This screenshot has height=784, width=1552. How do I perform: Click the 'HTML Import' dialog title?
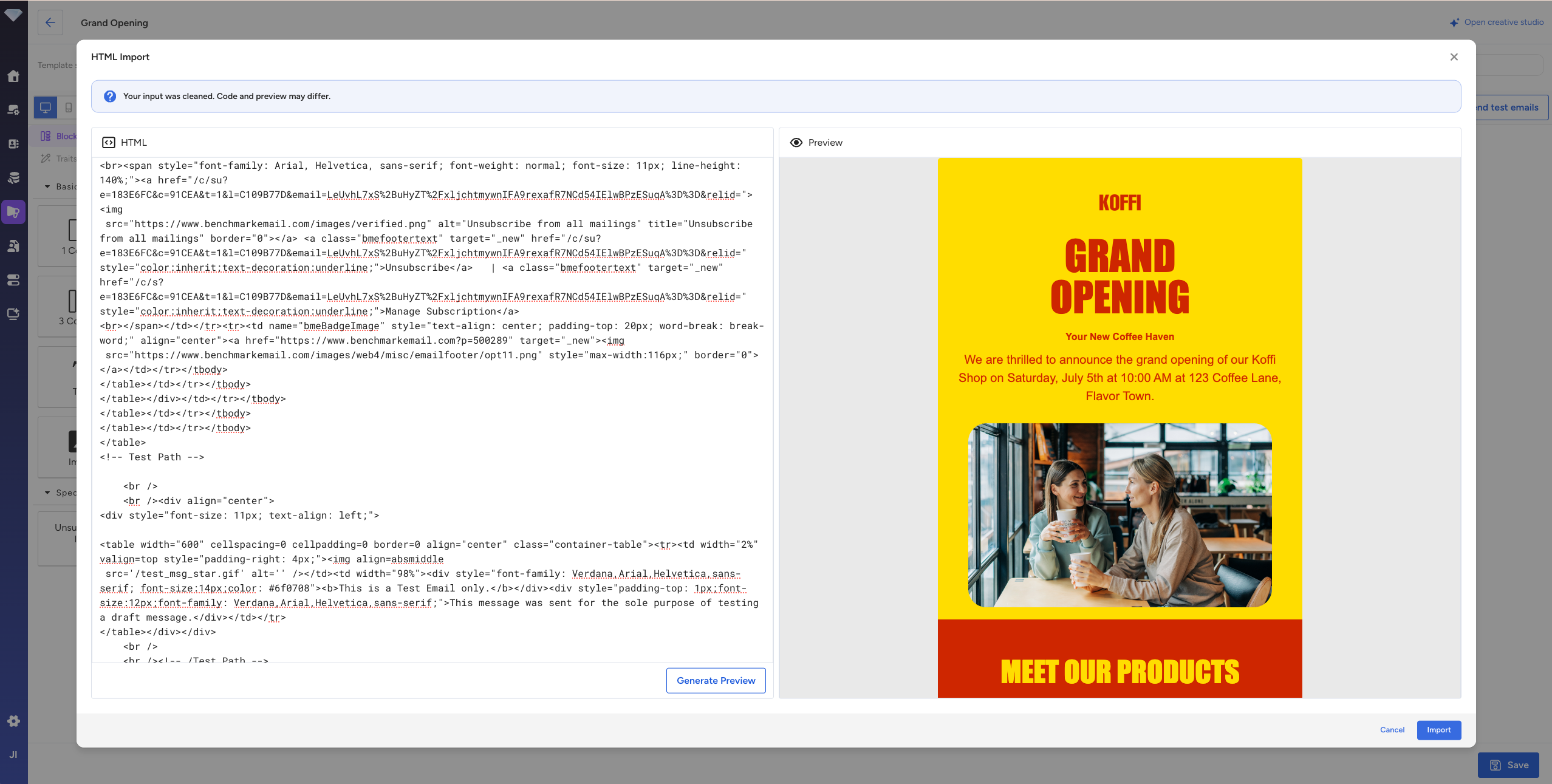[x=120, y=56]
